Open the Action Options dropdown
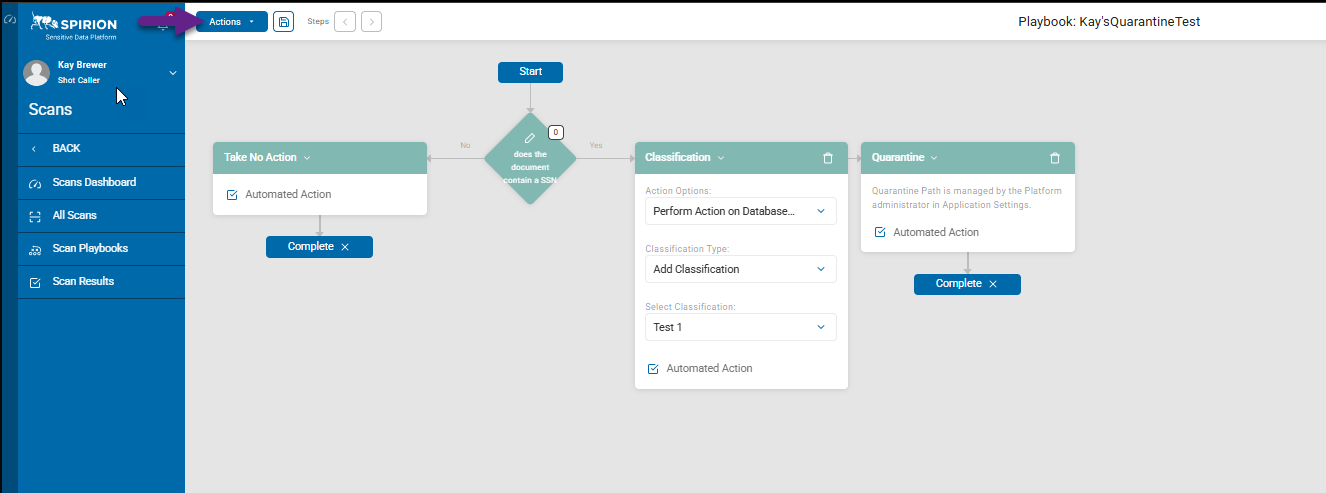Image resolution: width=1326 pixels, height=493 pixels. (740, 211)
